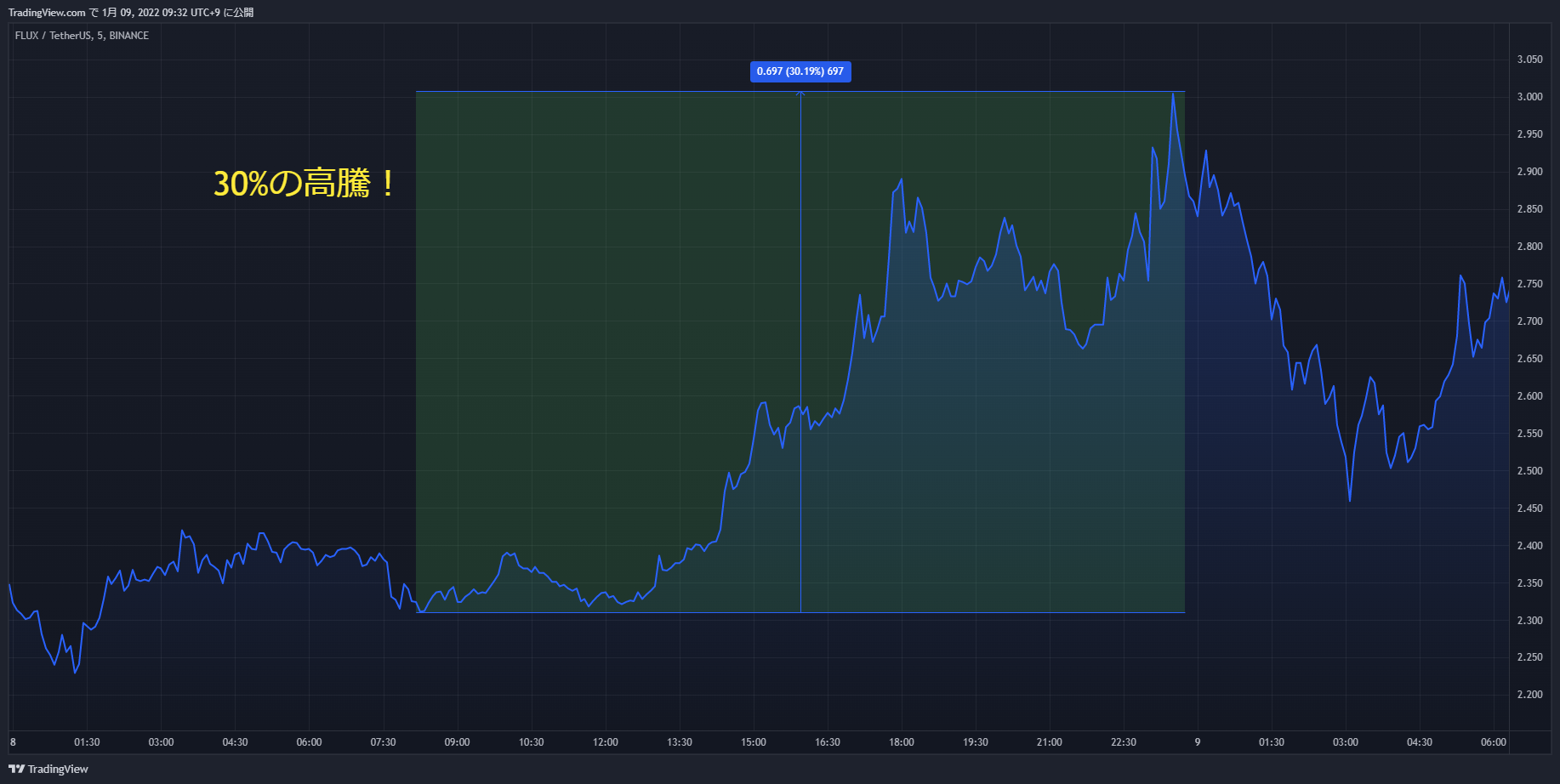The image size is (1560, 784).
Task: Click the 09:00 time axis label
Action: 457,742
